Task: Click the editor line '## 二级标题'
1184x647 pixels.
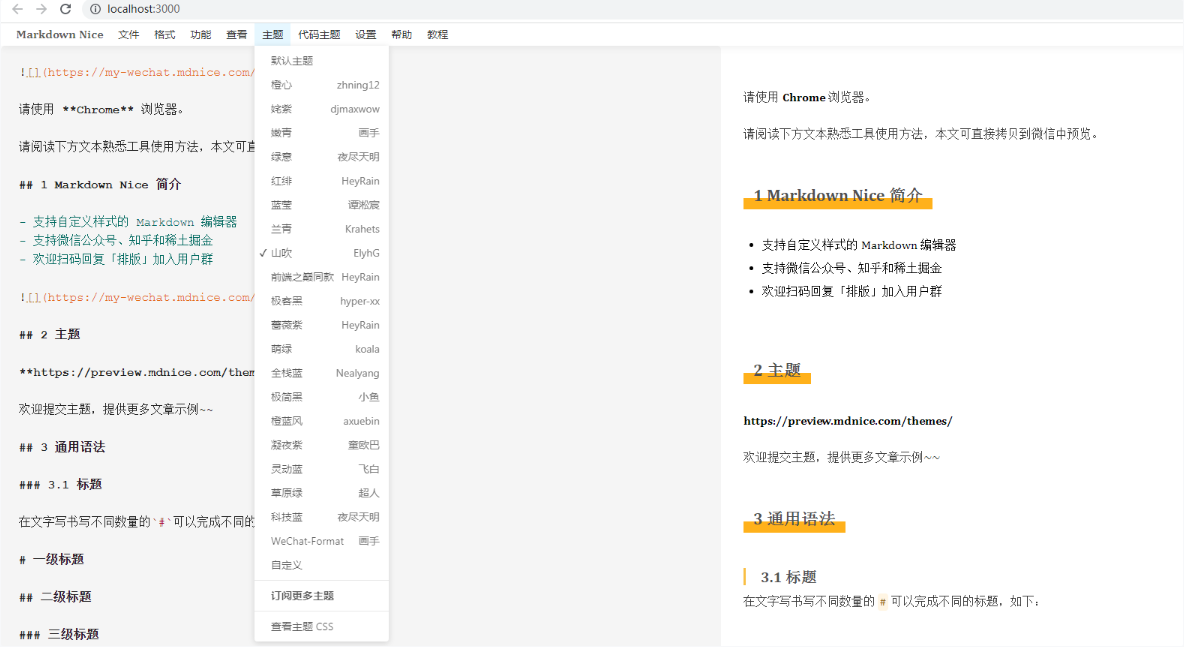Action: click(55, 596)
